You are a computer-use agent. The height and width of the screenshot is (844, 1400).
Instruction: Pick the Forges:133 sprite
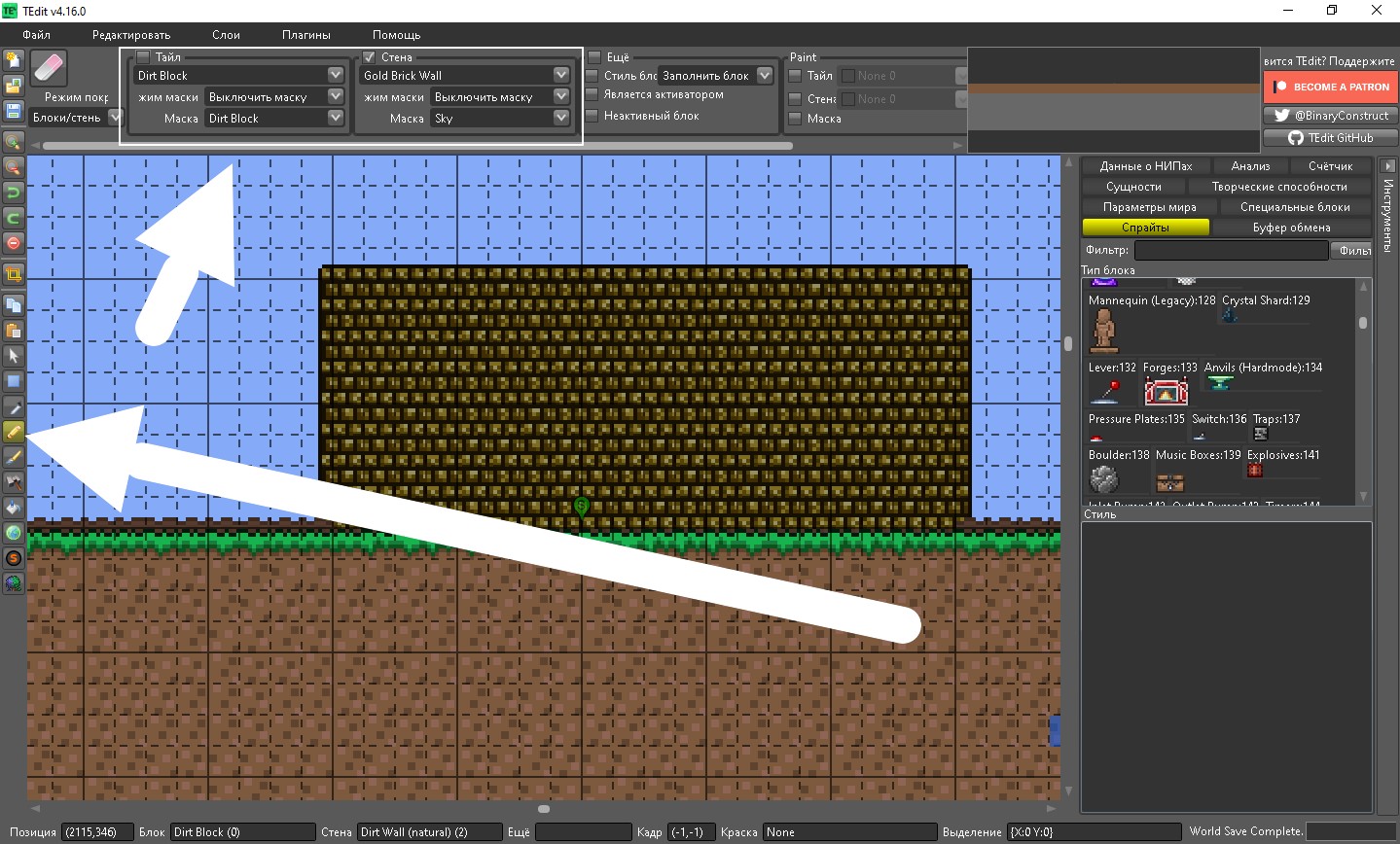pos(1166,391)
